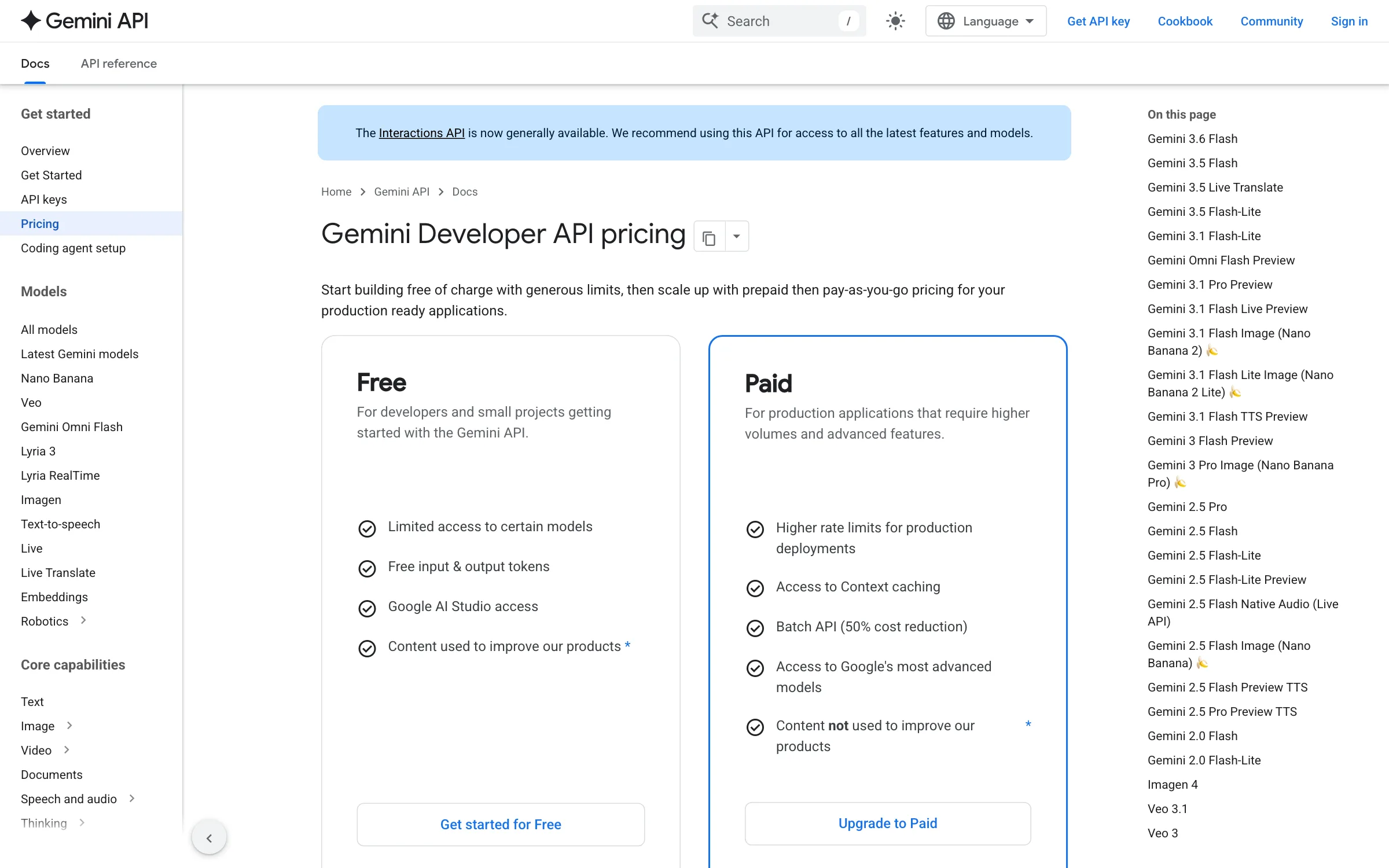Screen dimensions: 1389x868
Task: Open the Interactions API link in banner
Action: coord(422,133)
